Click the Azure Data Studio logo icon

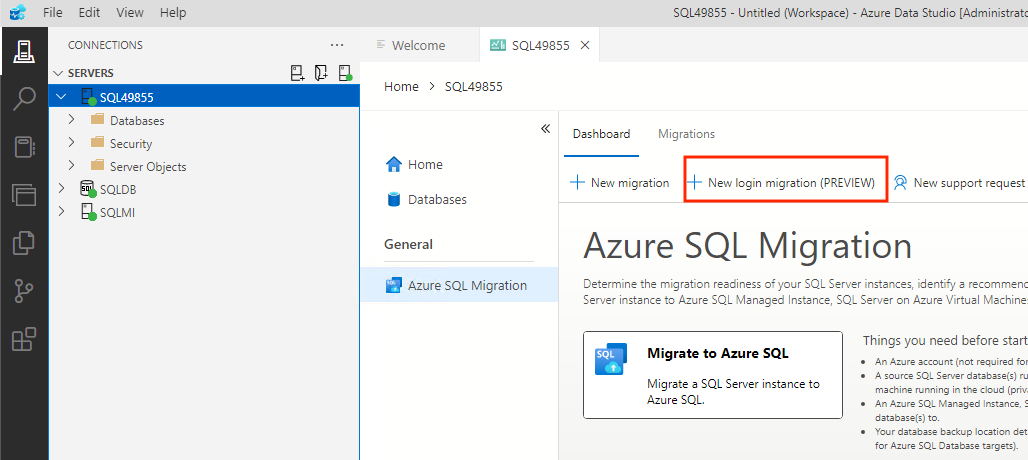click(16, 12)
